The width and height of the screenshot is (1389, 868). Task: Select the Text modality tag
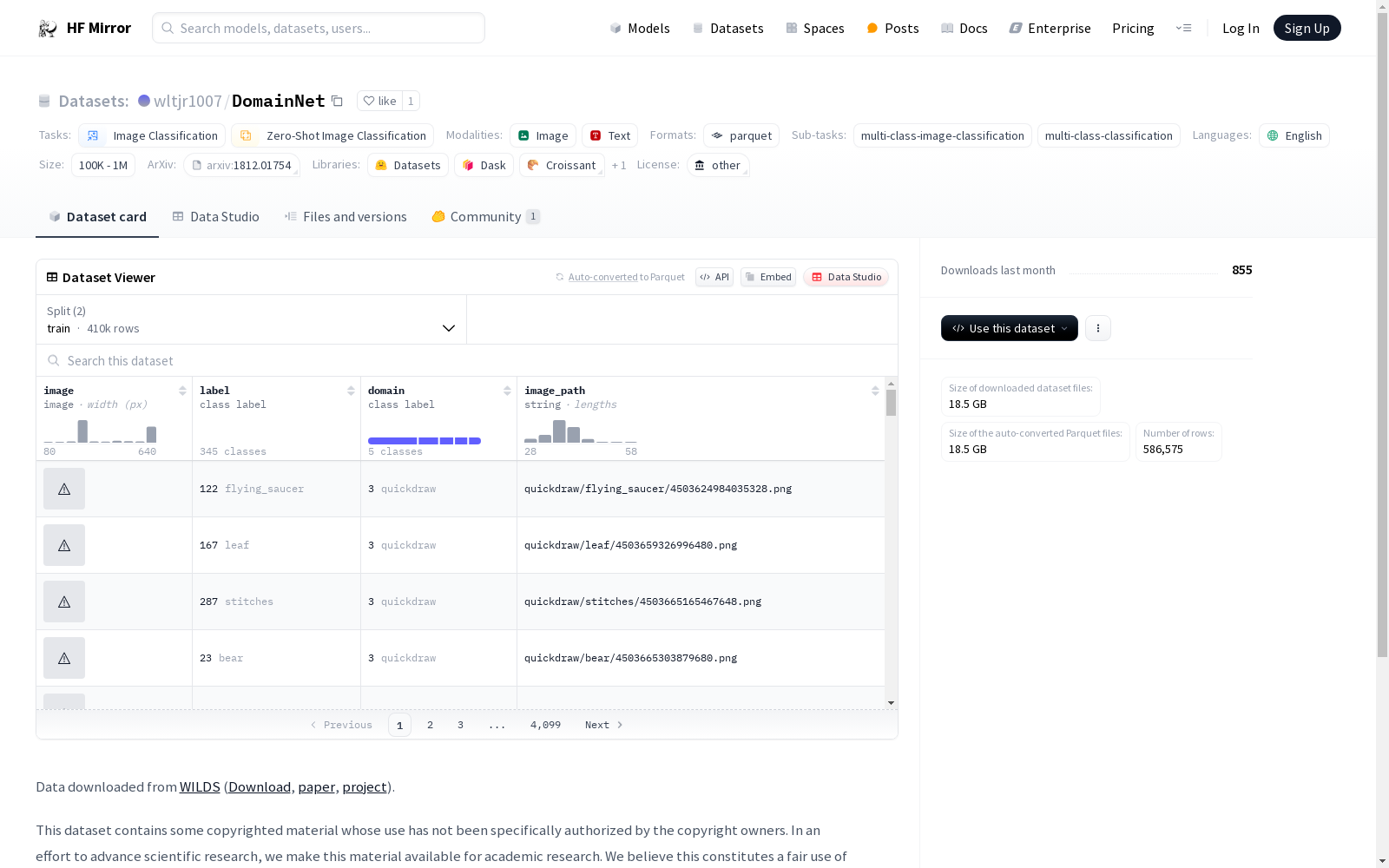(x=609, y=135)
